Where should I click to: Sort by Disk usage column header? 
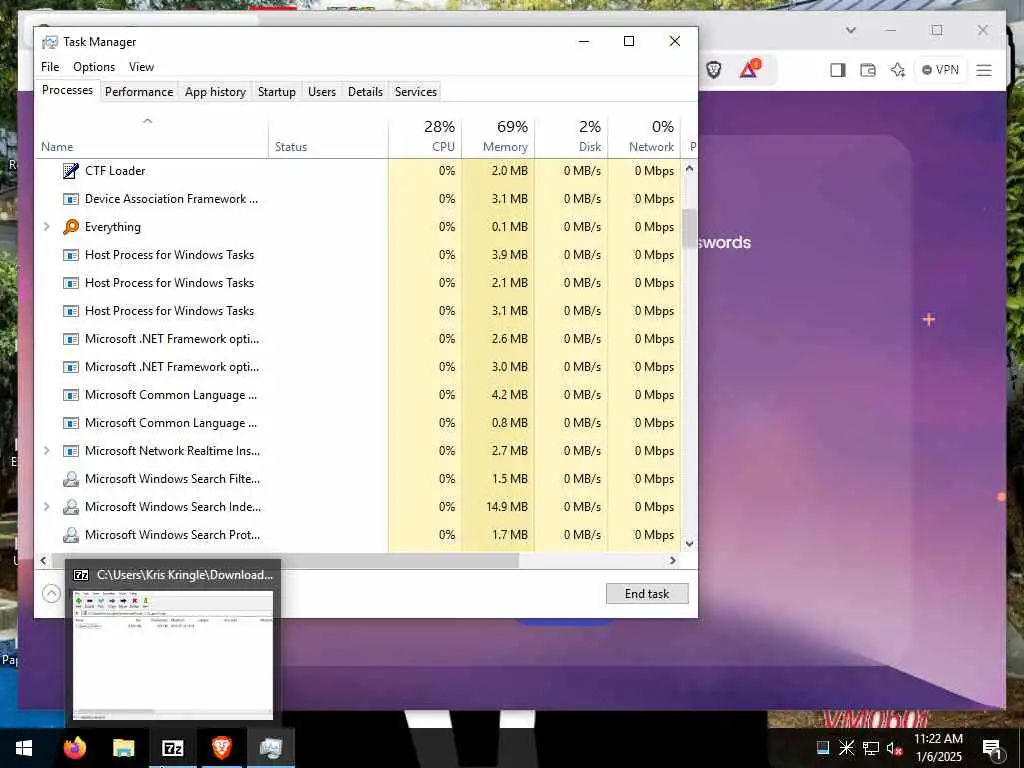[571, 138]
